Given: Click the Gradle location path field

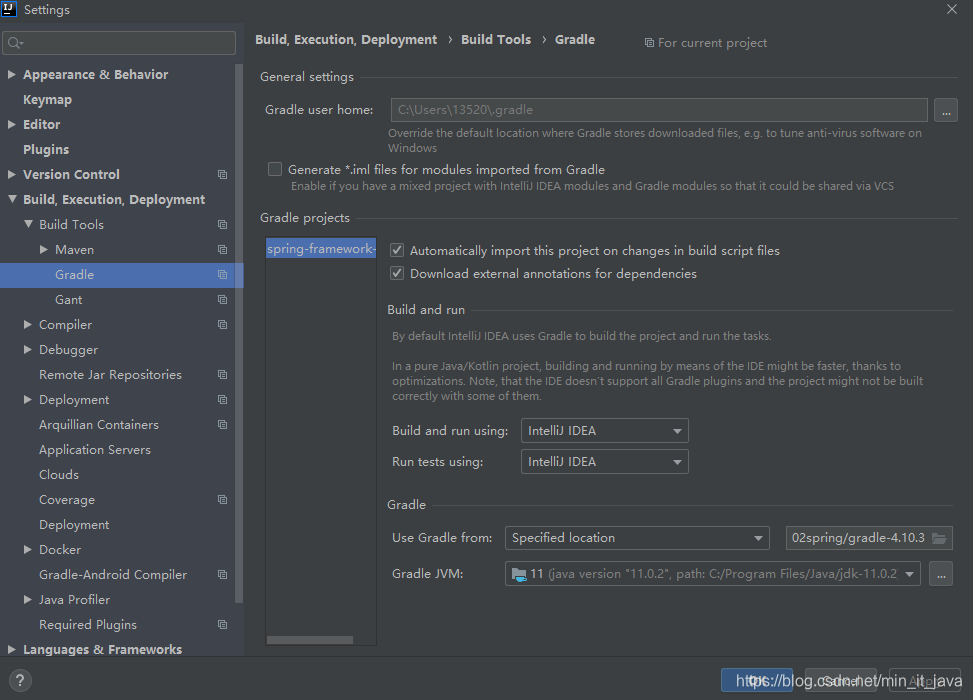Looking at the screenshot, I should coord(869,538).
